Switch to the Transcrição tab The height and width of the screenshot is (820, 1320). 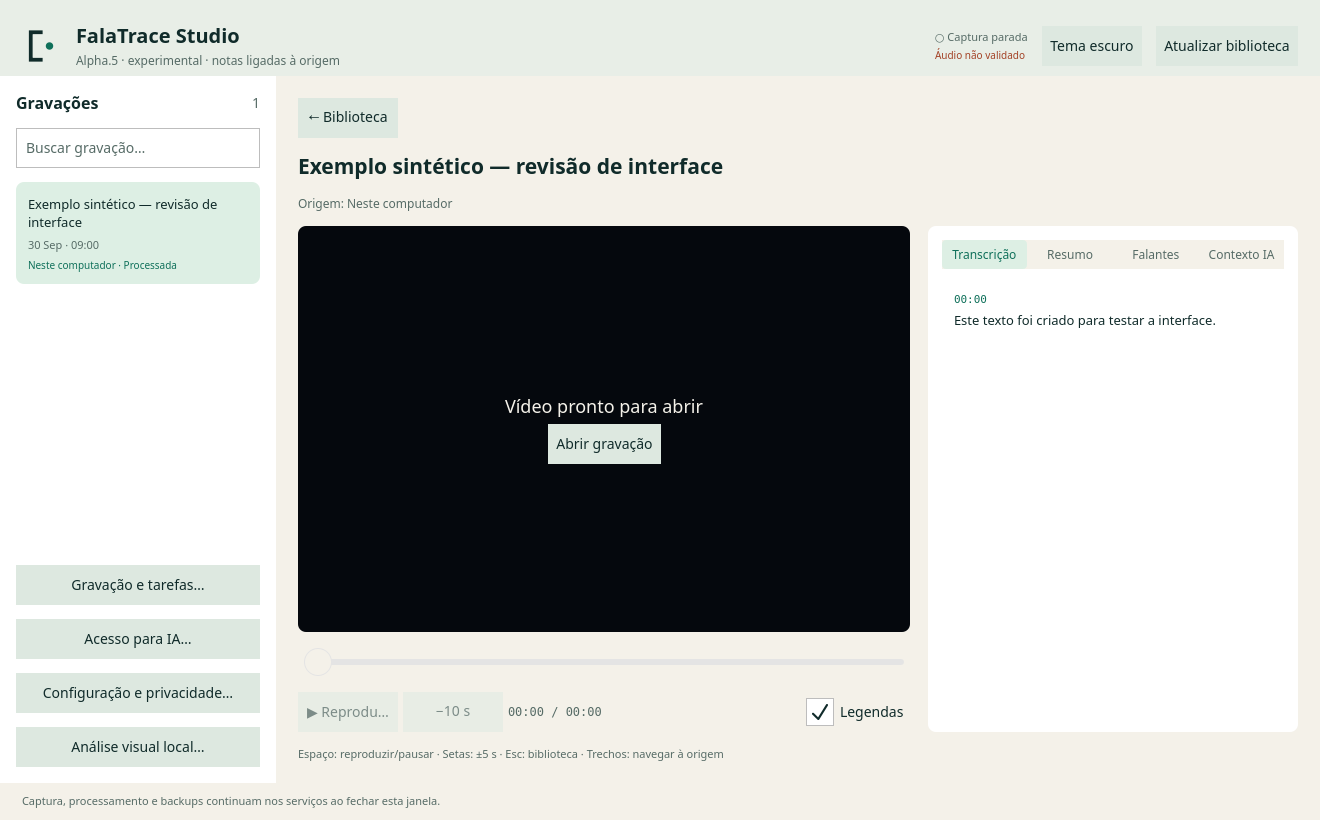(x=984, y=255)
